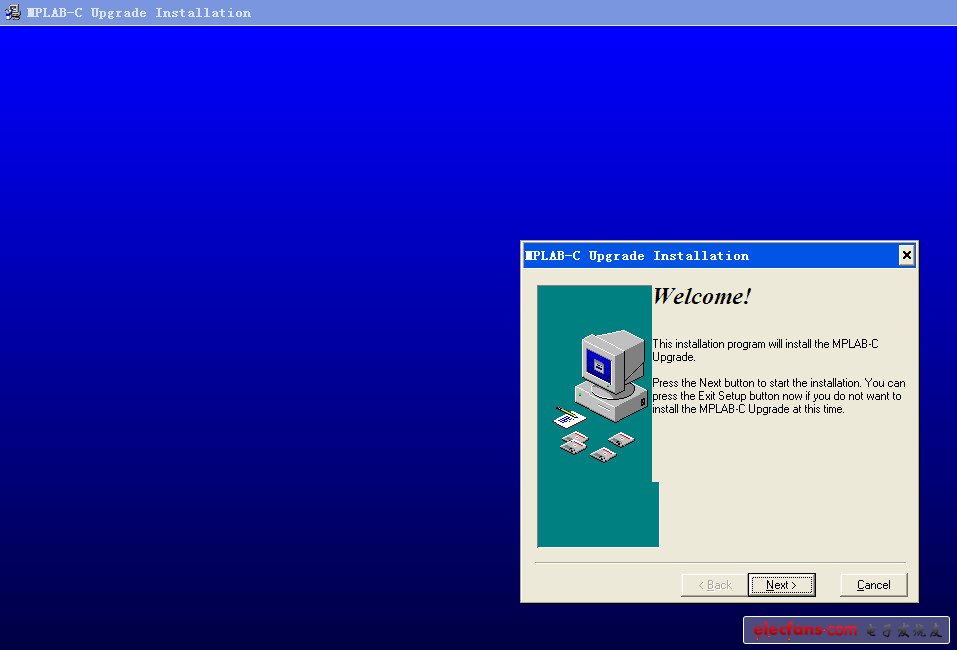This screenshot has height=650, width=957.
Task: Click the elecfans.com watermark logo
Action: [x=804, y=630]
